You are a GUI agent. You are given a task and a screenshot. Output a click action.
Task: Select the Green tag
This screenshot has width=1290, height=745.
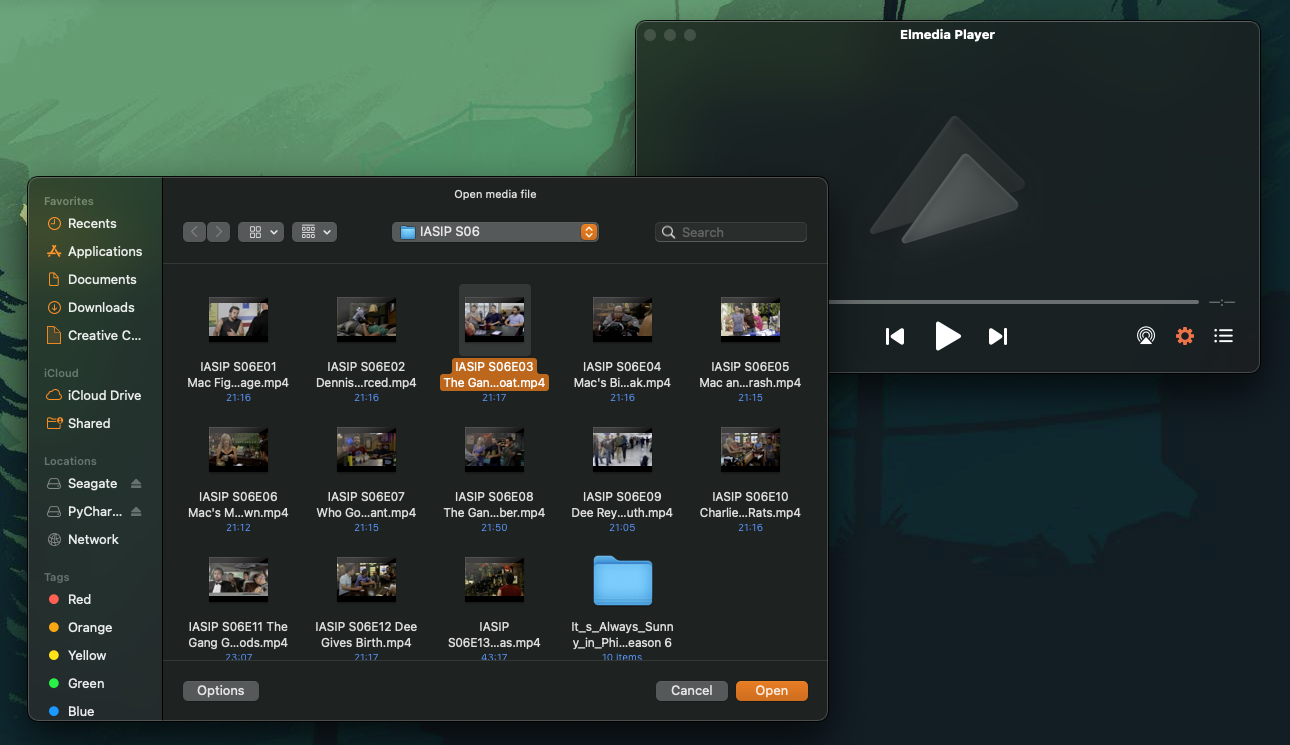[85, 684]
